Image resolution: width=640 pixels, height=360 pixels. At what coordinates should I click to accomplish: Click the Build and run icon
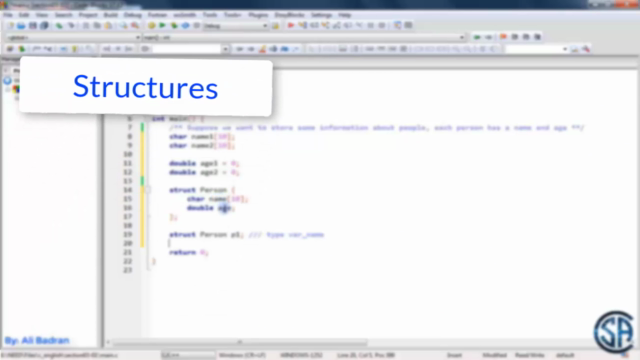pyautogui.click(x=174, y=26)
